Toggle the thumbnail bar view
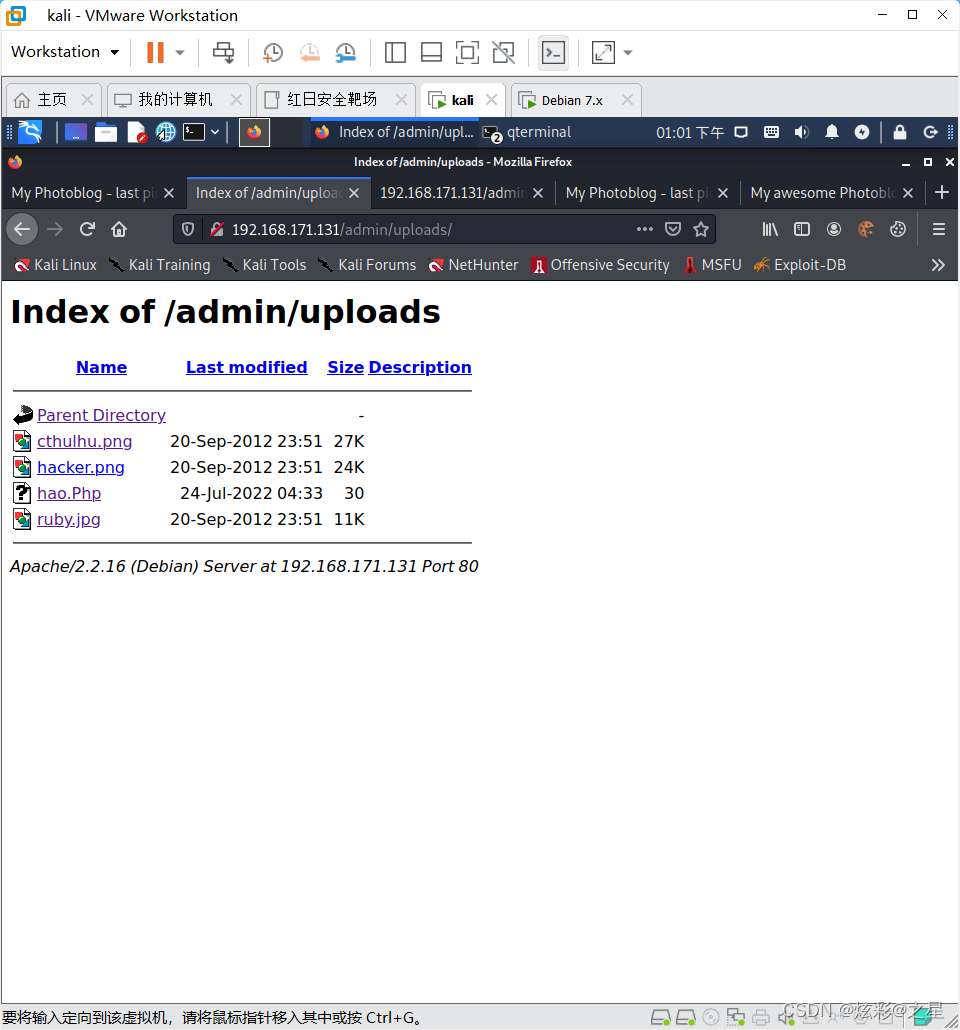 (431, 53)
